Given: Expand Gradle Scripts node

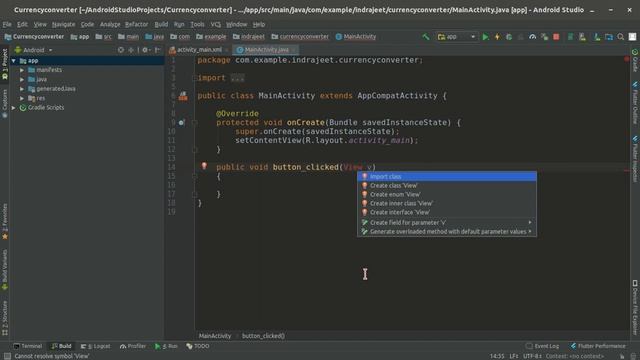Looking at the screenshot, I should (x=14, y=108).
